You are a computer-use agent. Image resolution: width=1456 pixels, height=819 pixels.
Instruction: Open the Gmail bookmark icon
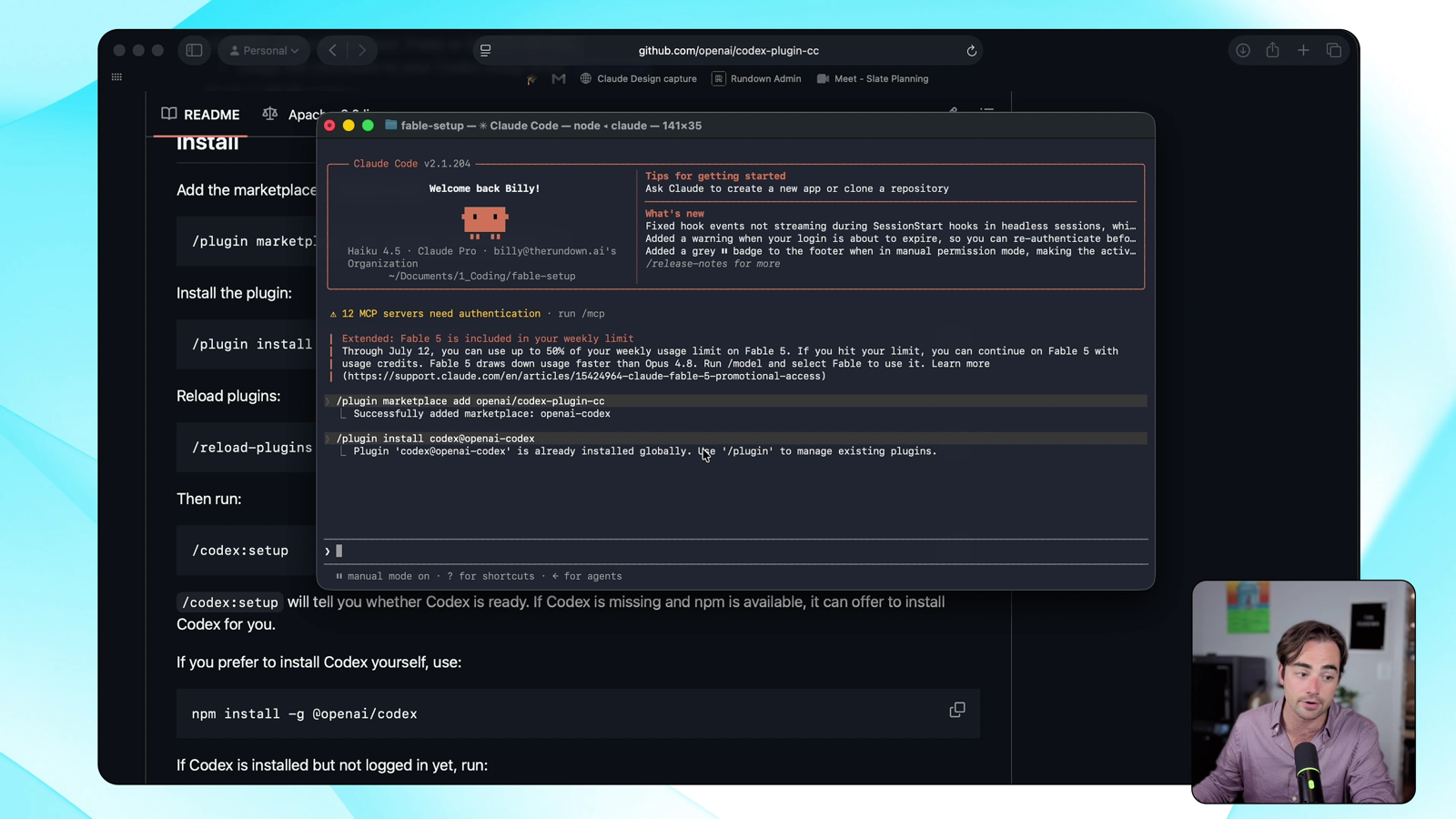click(559, 79)
